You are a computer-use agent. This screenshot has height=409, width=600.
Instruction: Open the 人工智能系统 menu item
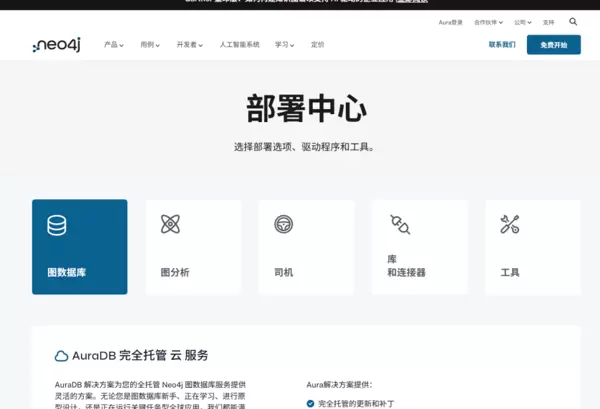(x=239, y=45)
